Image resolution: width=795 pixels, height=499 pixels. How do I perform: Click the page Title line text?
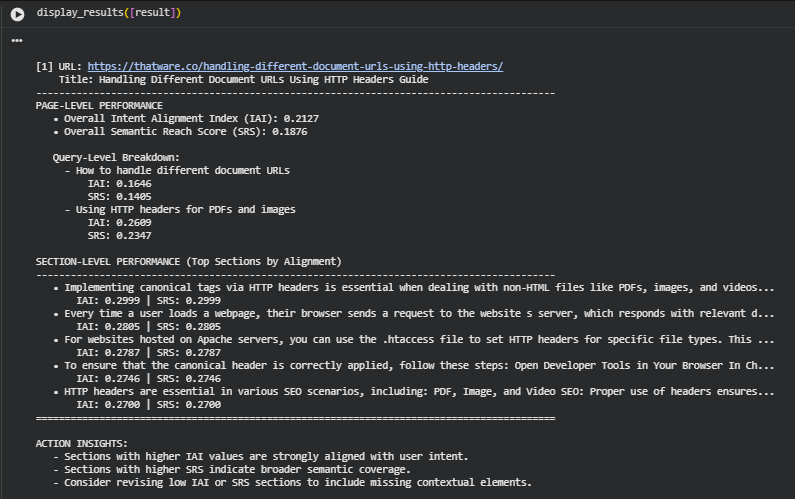click(243, 79)
